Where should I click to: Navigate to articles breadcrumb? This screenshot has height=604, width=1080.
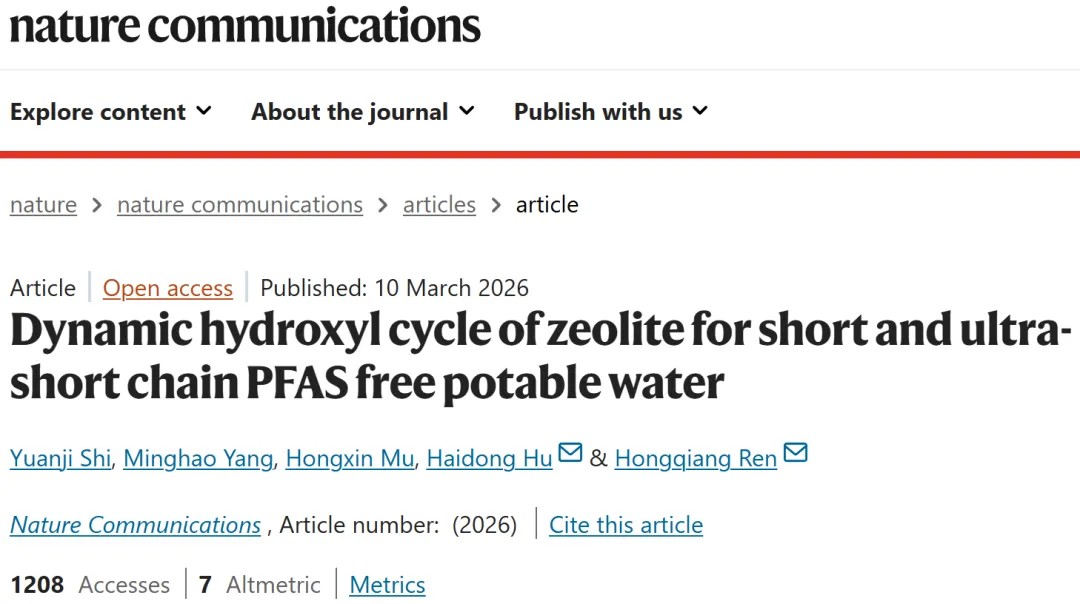(x=439, y=205)
